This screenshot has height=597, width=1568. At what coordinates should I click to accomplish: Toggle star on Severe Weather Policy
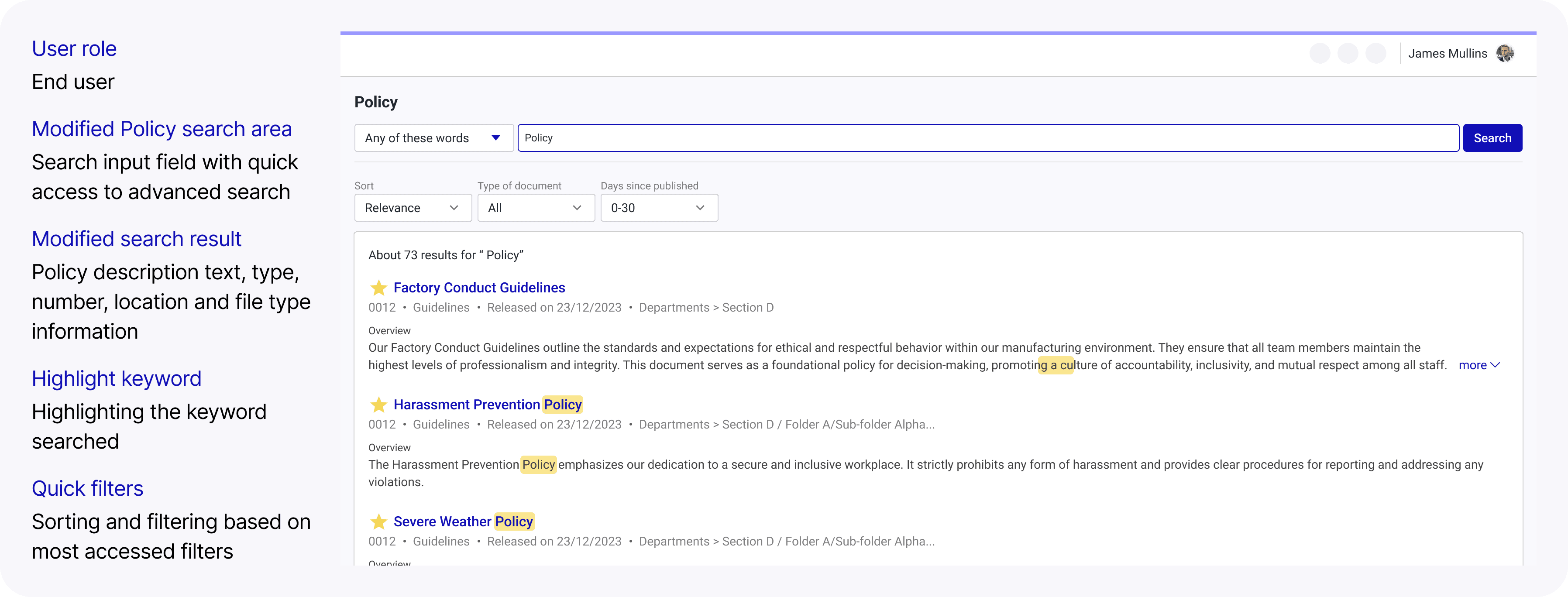point(378,522)
